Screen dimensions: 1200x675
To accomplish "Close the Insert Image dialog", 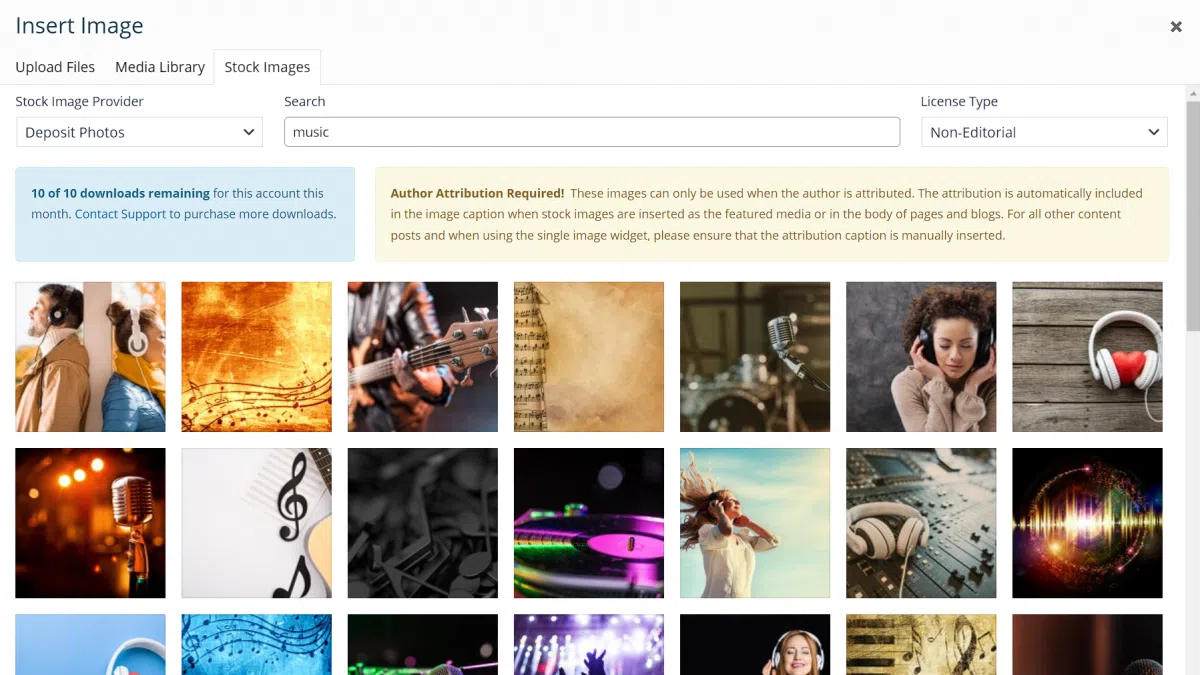I will click(1175, 27).
